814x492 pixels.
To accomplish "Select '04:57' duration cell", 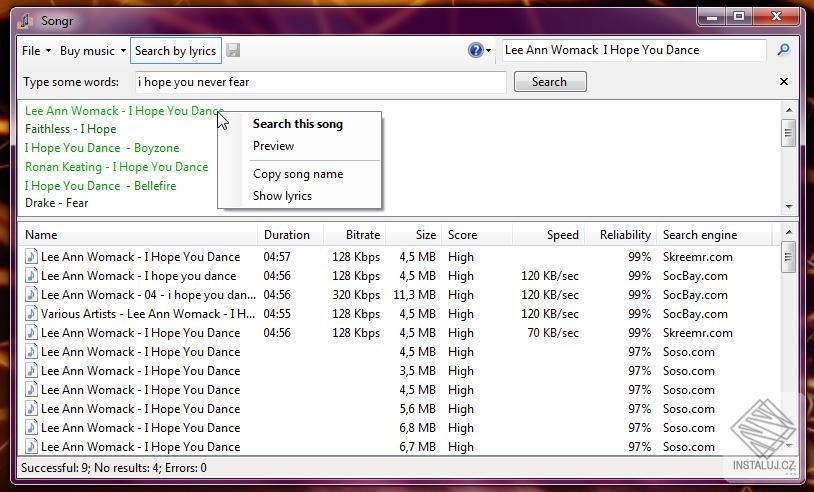I will point(277,256).
